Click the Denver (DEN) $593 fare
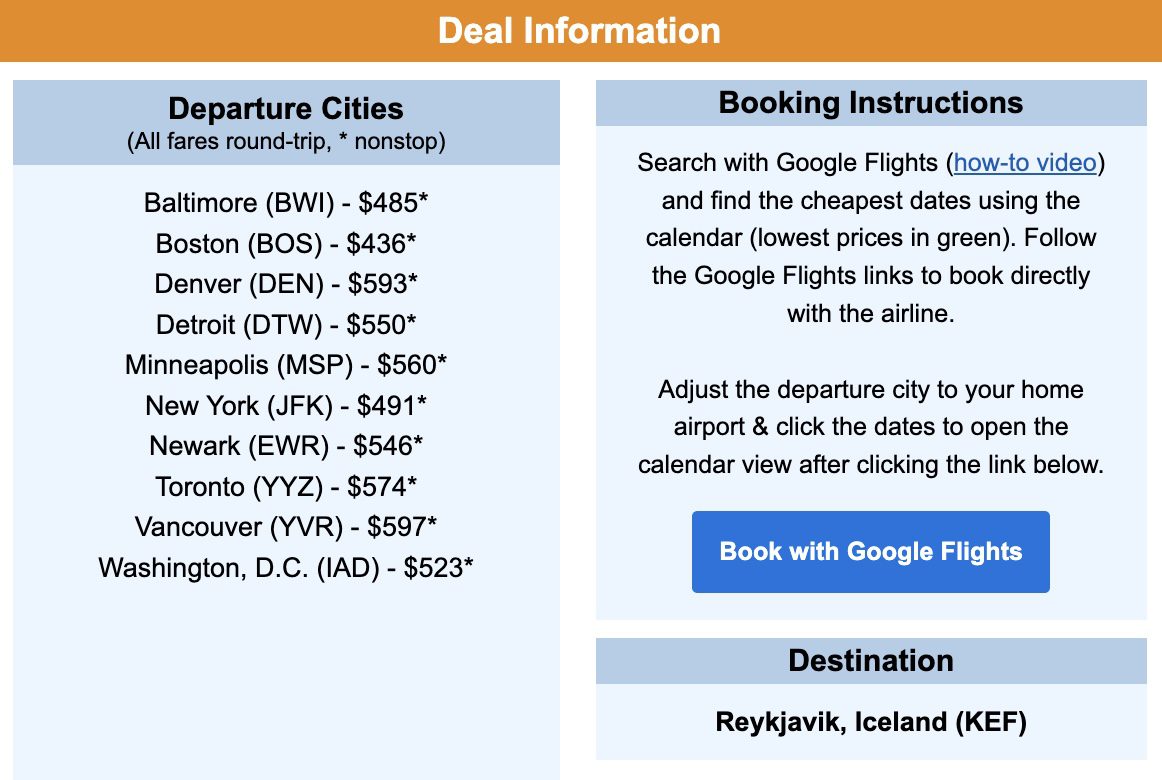1162x780 pixels. click(286, 284)
